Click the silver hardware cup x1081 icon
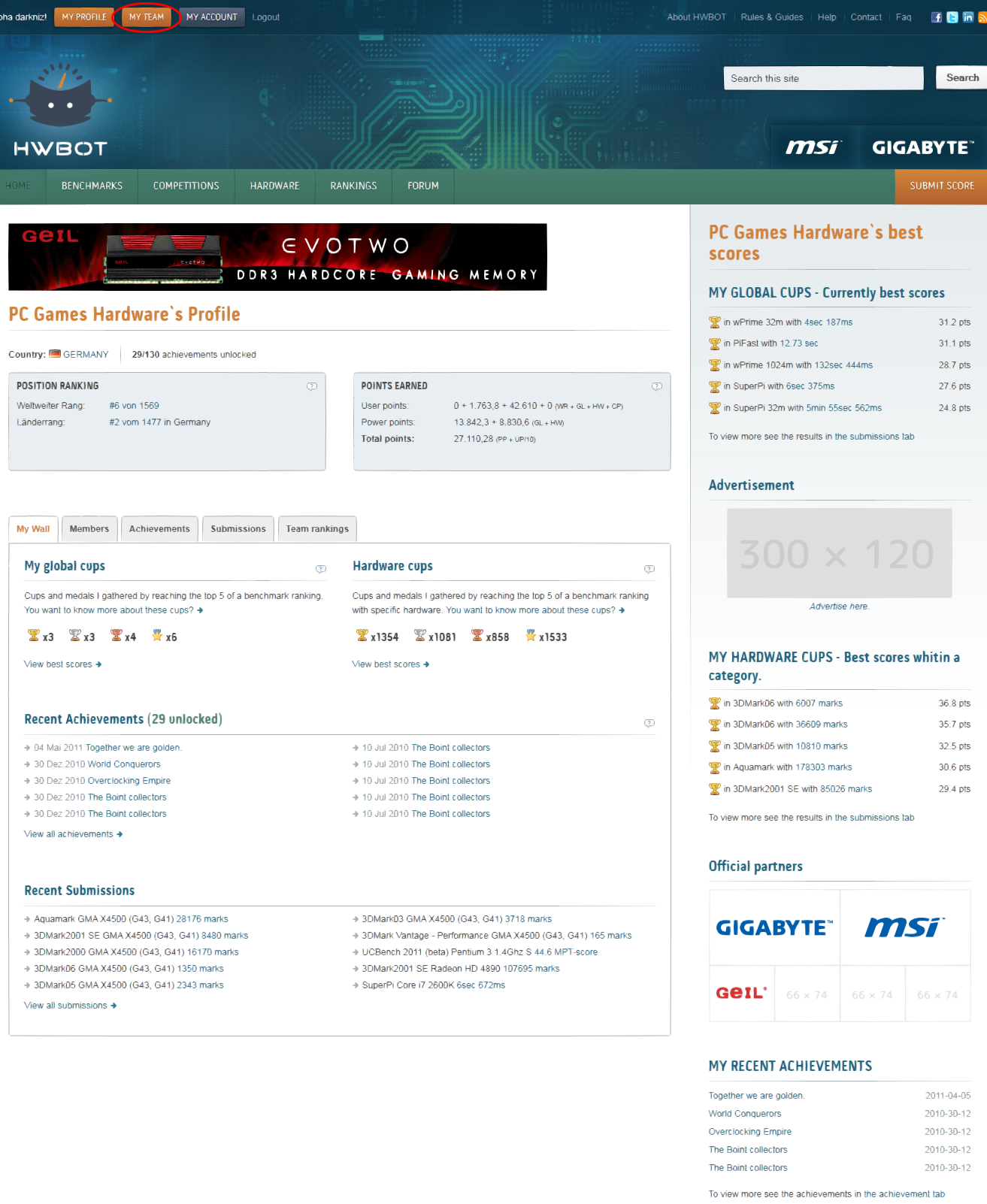 pos(420,636)
